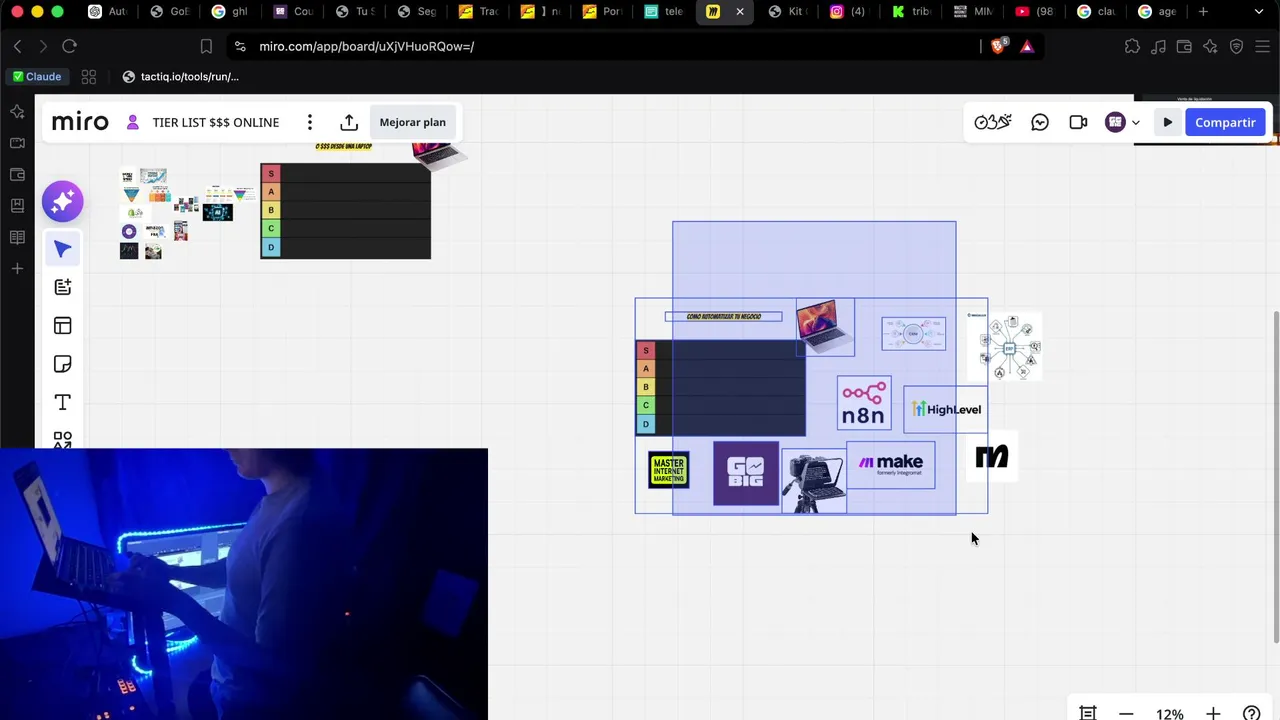Open the Claude bookmark
The image size is (1280, 720).
coord(37,77)
